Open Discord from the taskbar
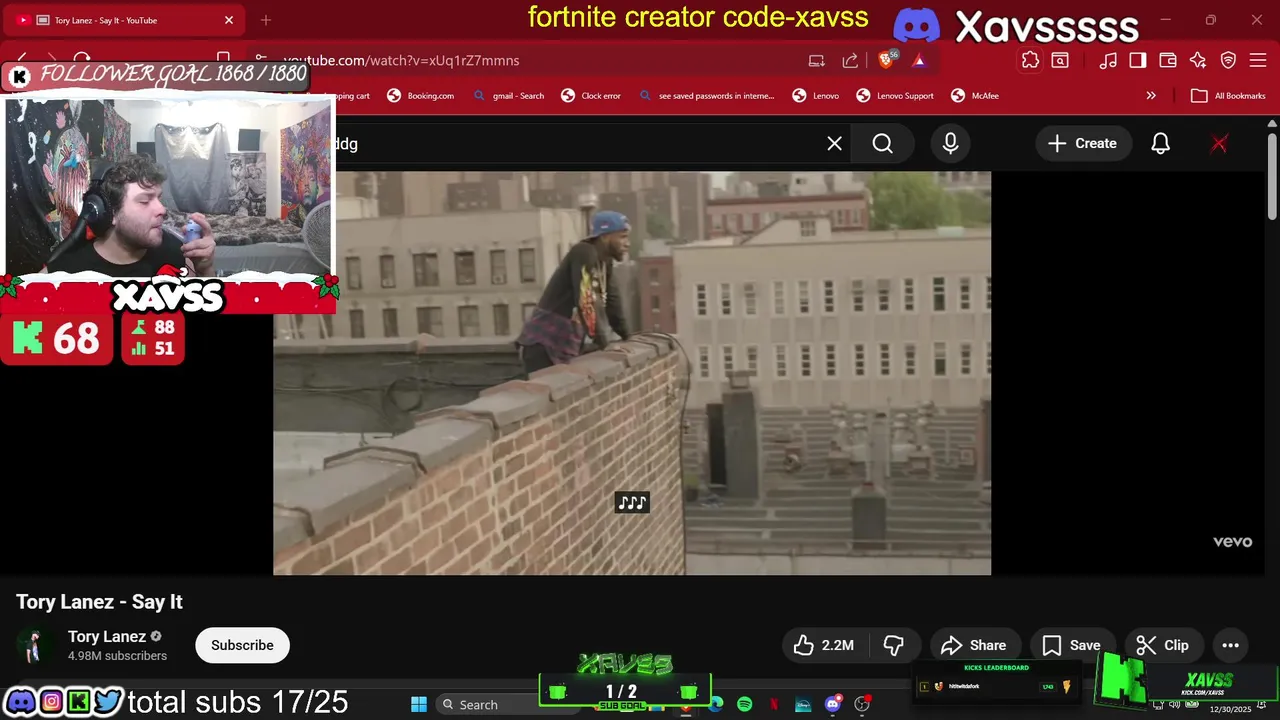 point(832,704)
